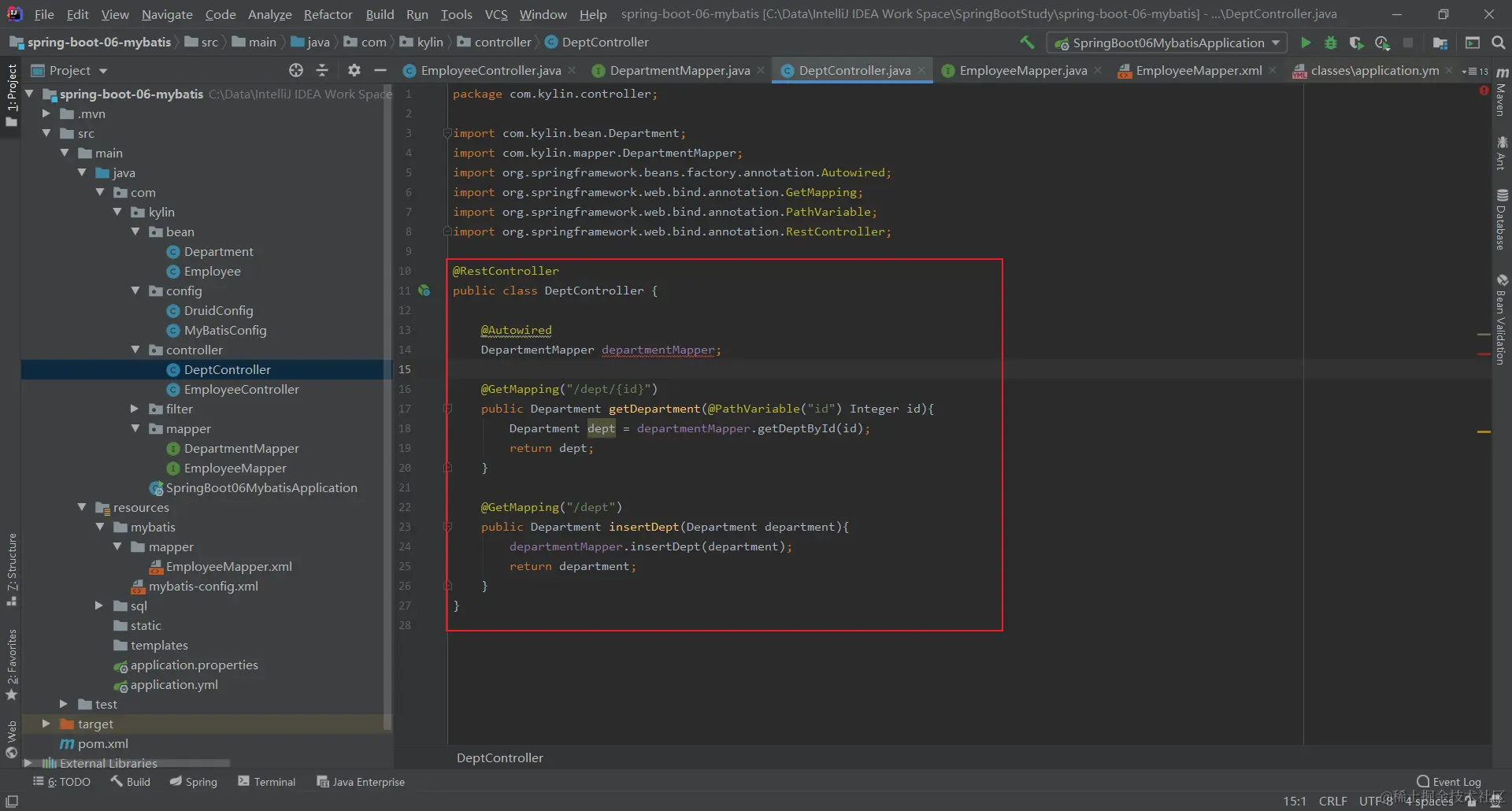
Task: Click the 15:1 cursor position in status bar
Action: [x=1295, y=801]
